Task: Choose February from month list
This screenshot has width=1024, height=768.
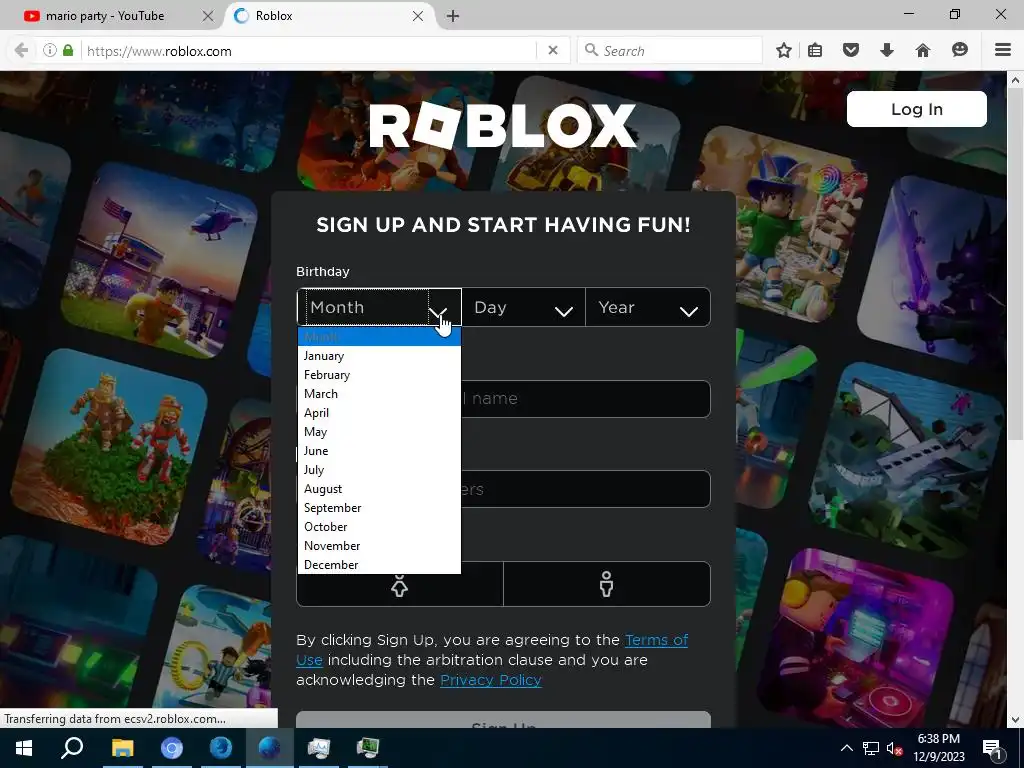Action: click(x=379, y=375)
